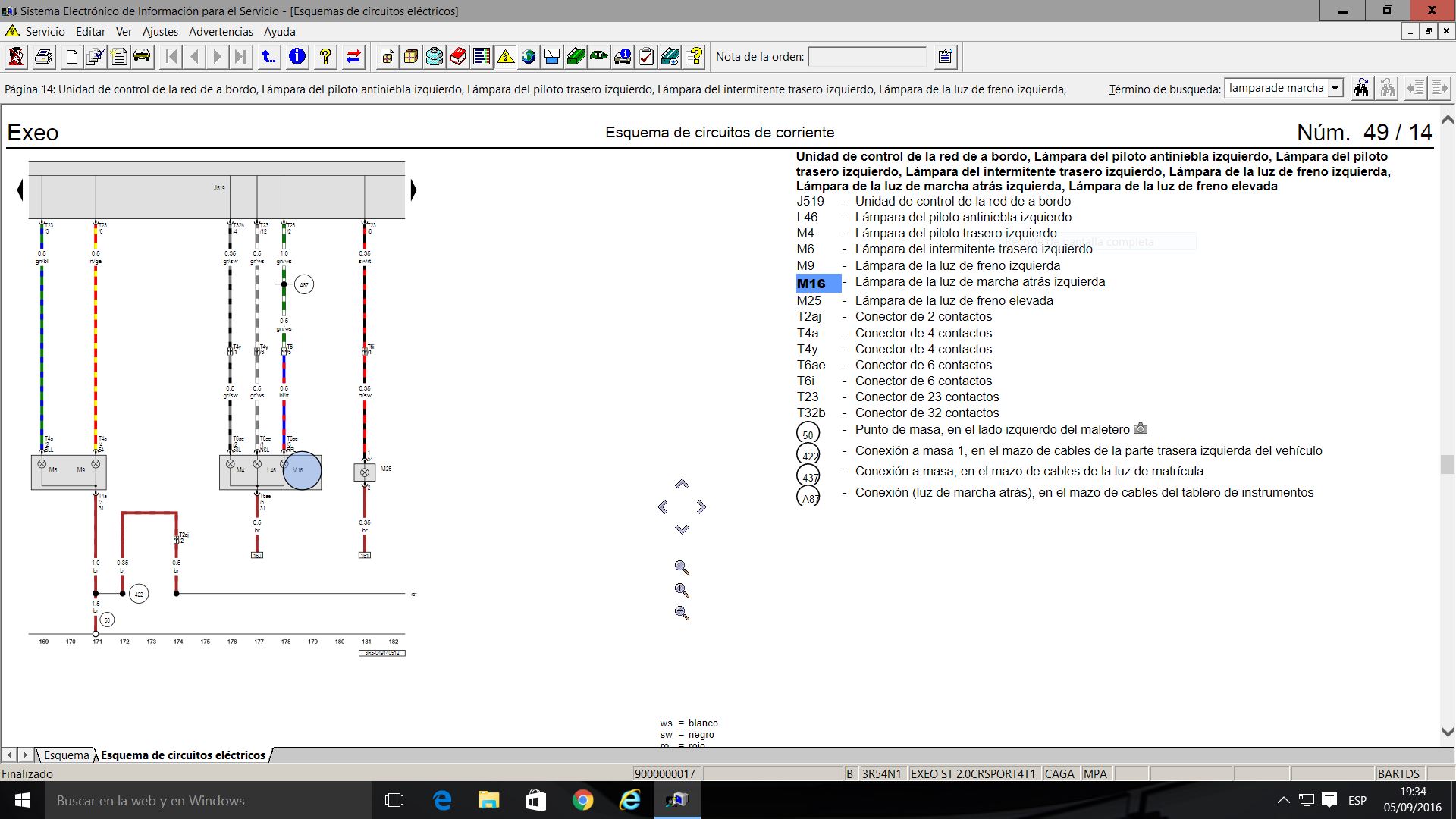Open the Término de búsqueda dropdown arrow
This screenshot has width=1456, height=819.
pos(1335,89)
